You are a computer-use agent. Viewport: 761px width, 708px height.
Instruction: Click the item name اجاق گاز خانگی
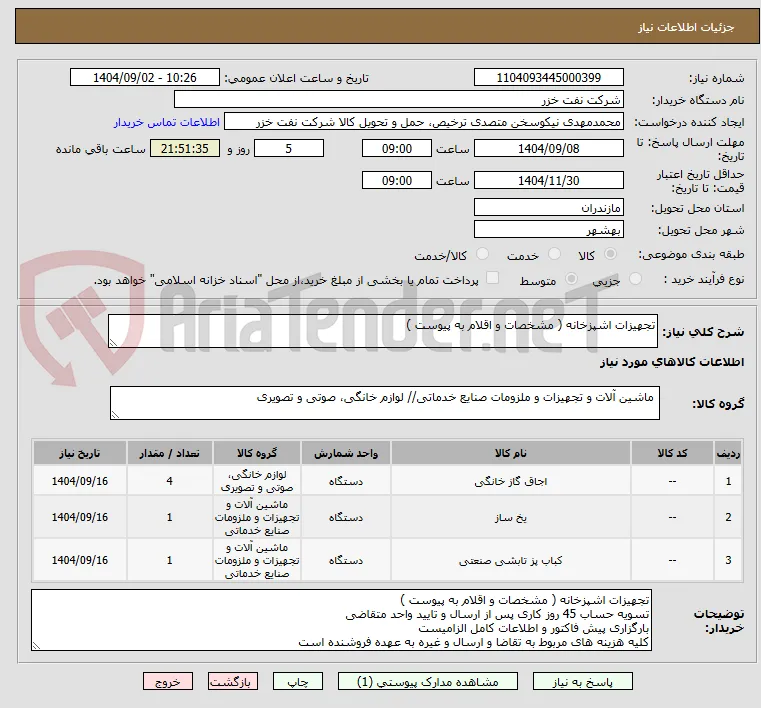click(511, 481)
